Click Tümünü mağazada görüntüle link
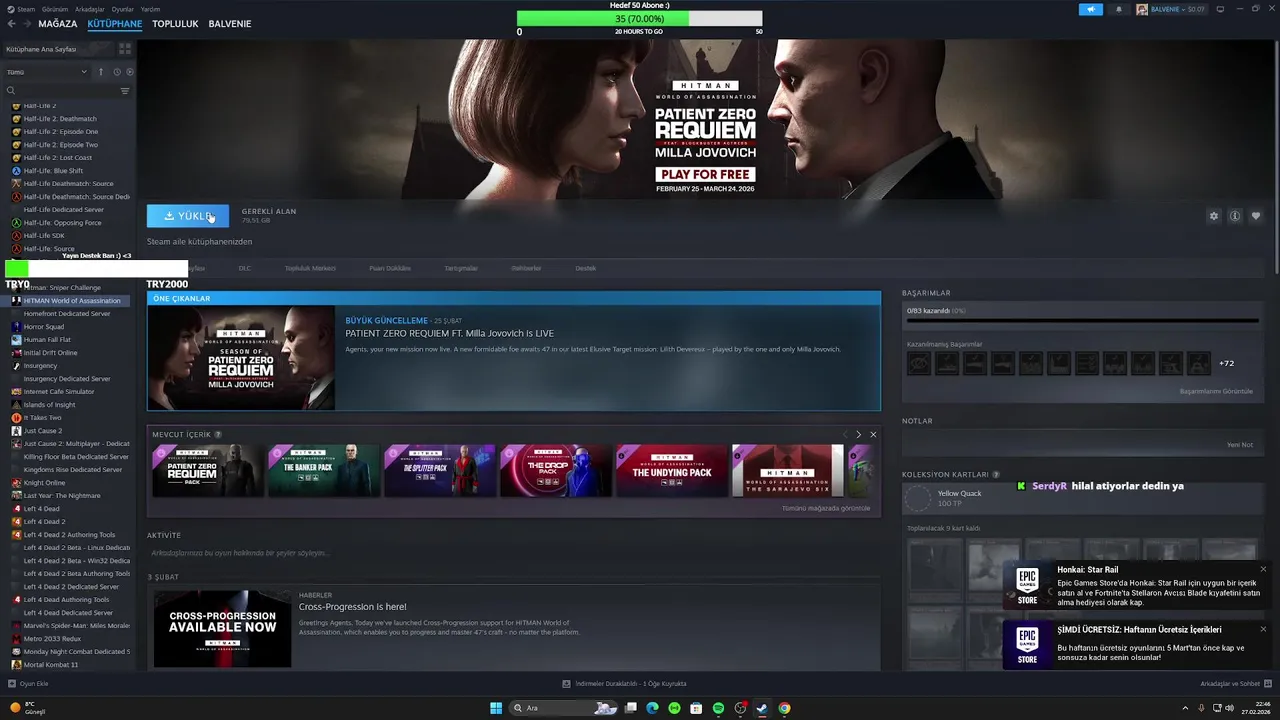 [826, 508]
